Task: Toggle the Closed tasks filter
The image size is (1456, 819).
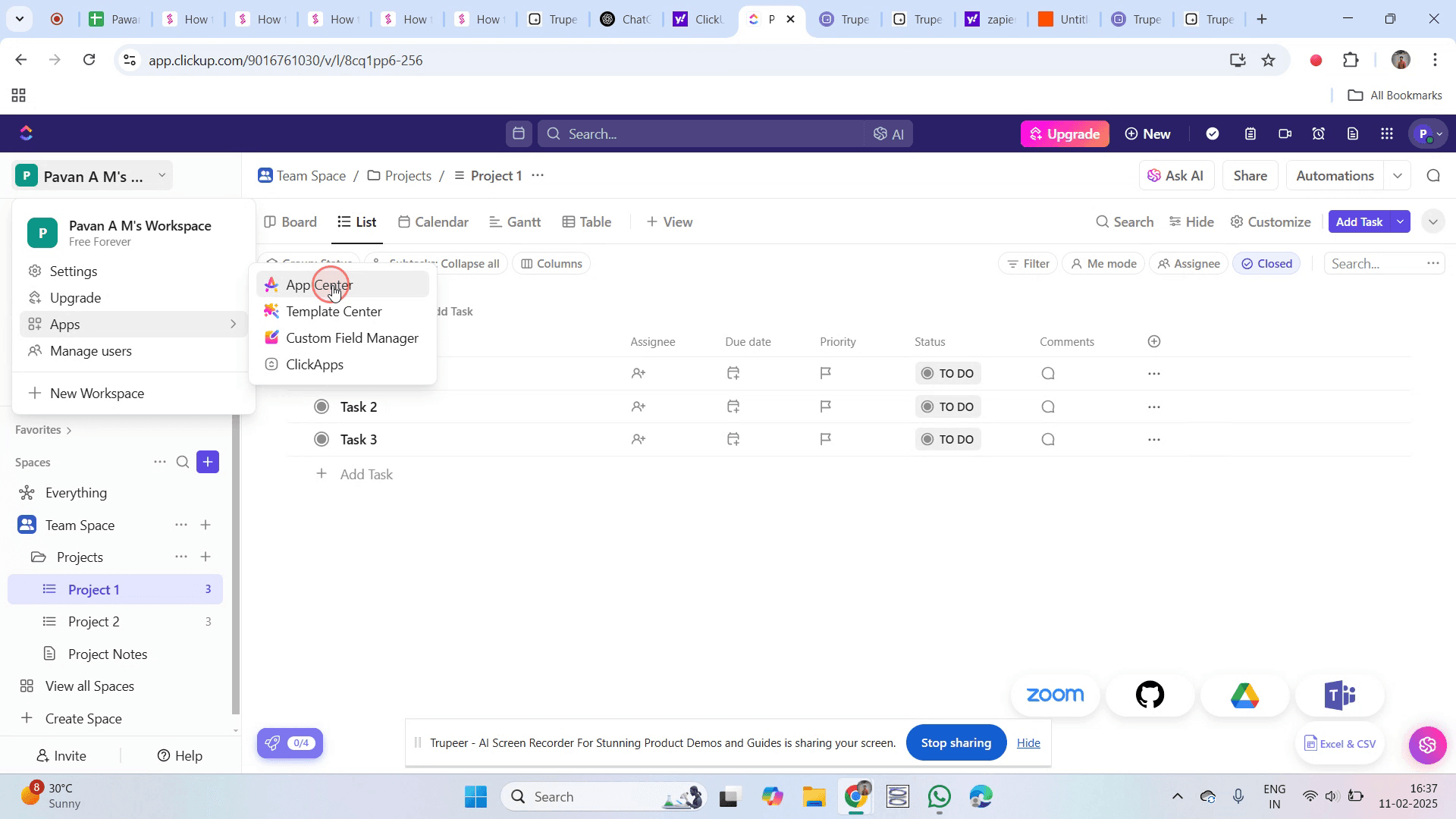Action: 1266,264
